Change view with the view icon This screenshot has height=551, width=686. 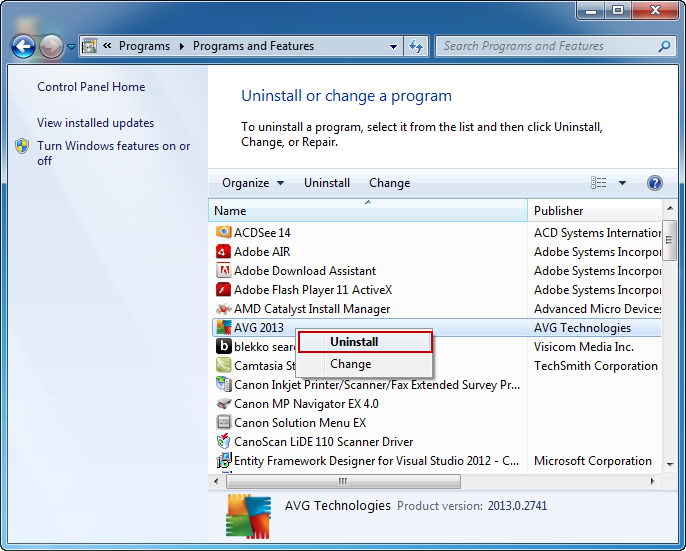coord(598,182)
